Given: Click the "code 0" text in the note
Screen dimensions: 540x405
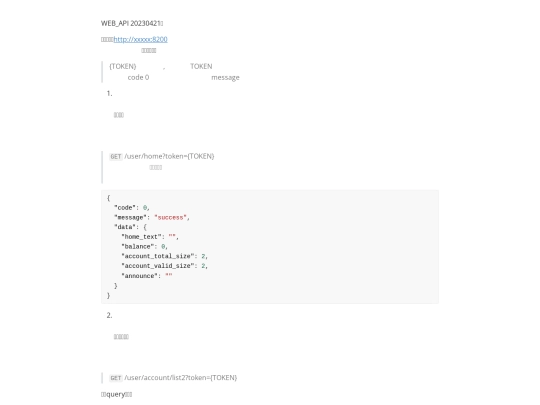Looking at the screenshot, I should pyautogui.click(x=138, y=77).
